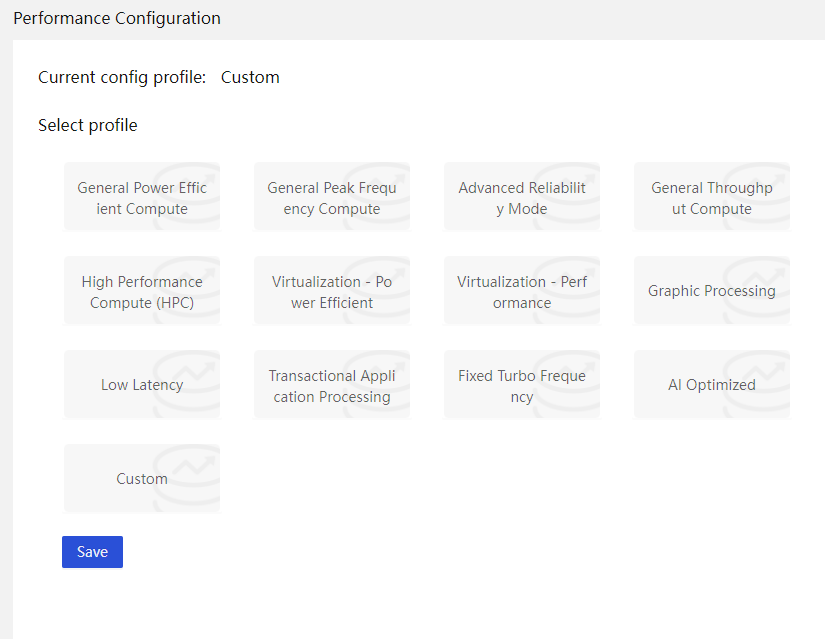
Task: Choose Virtualization - Power Efficient profile
Action: [x=332, y=291]
